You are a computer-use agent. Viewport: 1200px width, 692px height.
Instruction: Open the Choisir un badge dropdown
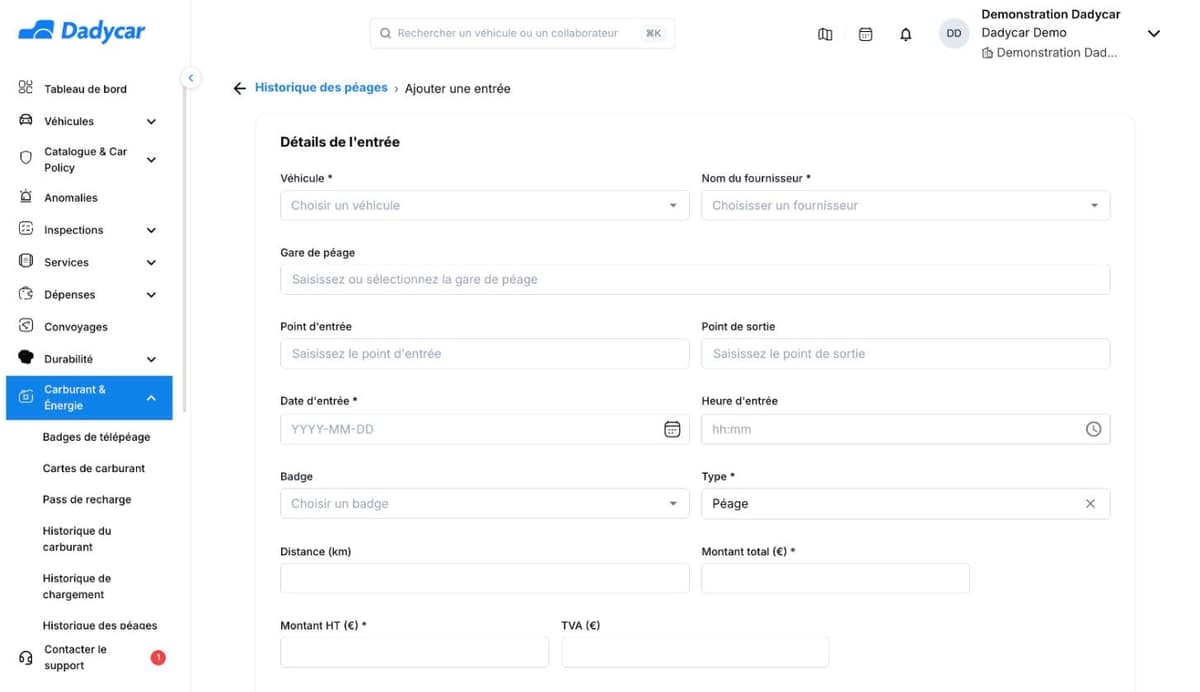[485, 504]
